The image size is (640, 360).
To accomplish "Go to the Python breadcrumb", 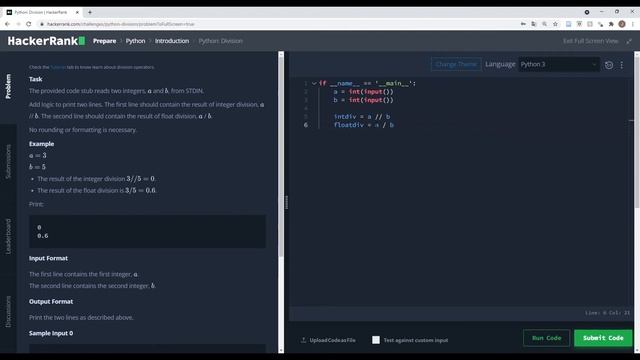I will click(x=135, y=41).
